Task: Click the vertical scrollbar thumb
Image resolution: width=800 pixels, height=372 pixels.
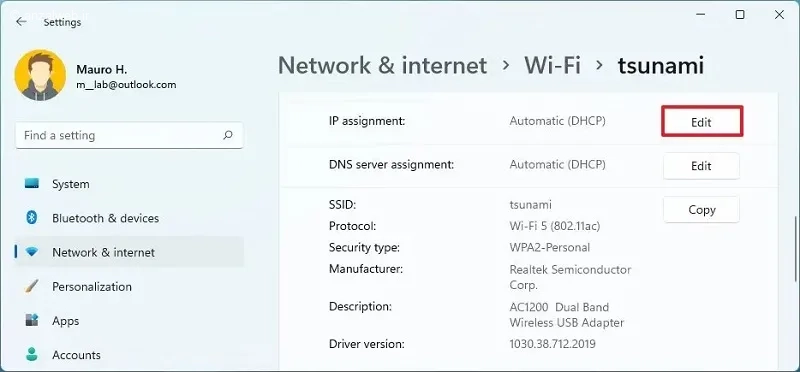Action: click(795, 249)
